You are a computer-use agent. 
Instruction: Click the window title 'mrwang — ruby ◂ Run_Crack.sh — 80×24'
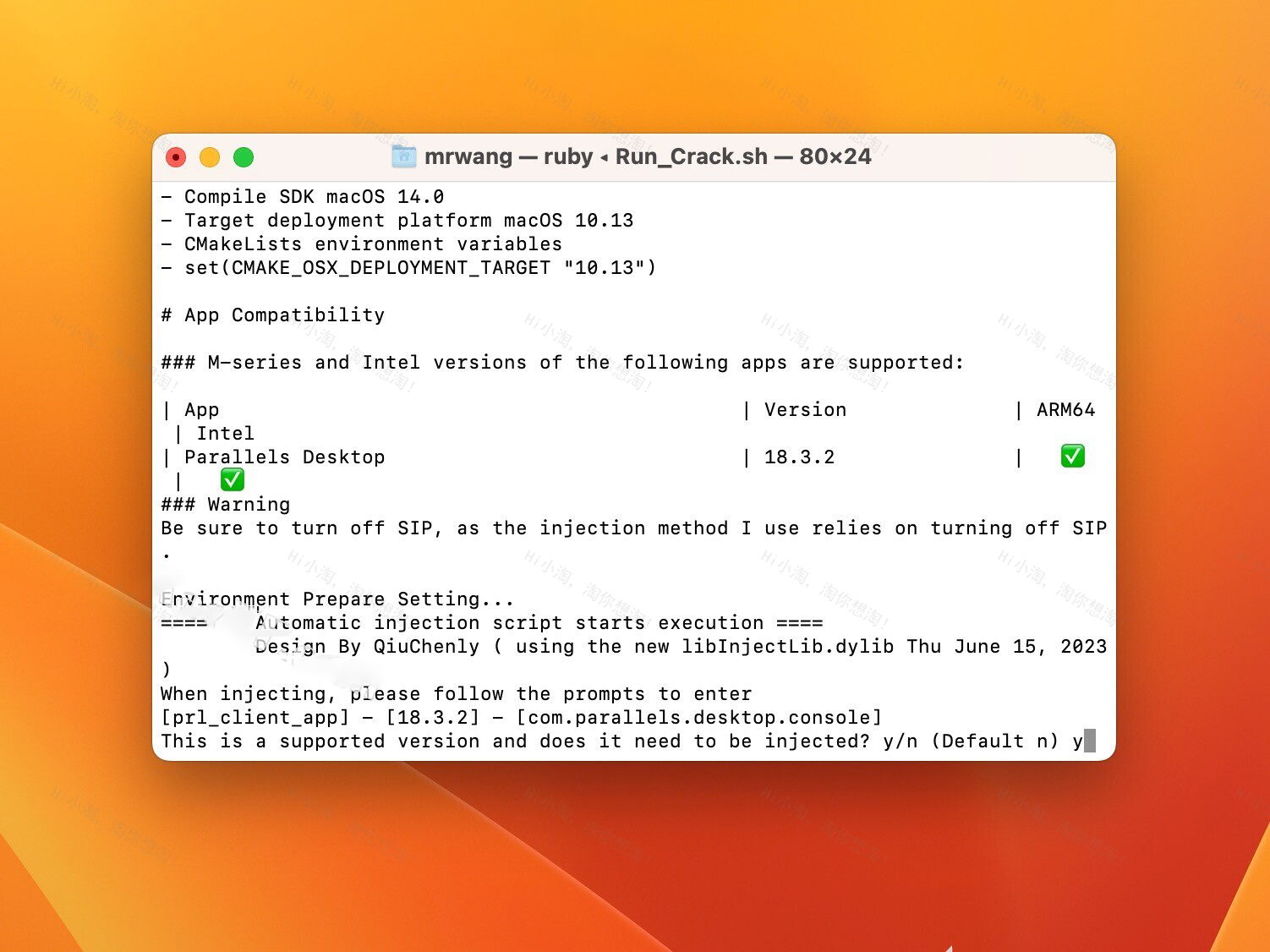point(648,156)
